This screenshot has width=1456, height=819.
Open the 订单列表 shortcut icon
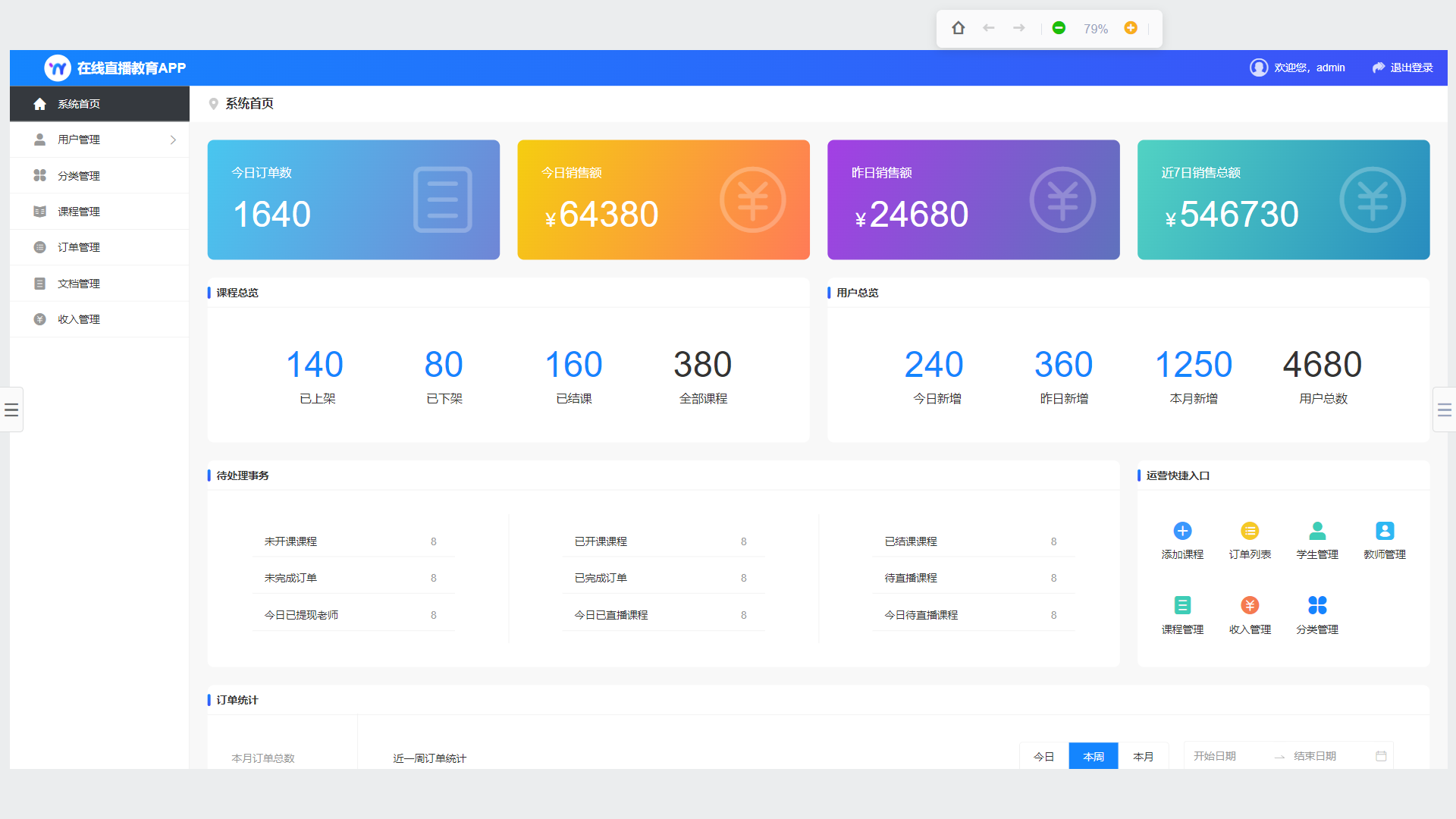(x=1250, y=531)
